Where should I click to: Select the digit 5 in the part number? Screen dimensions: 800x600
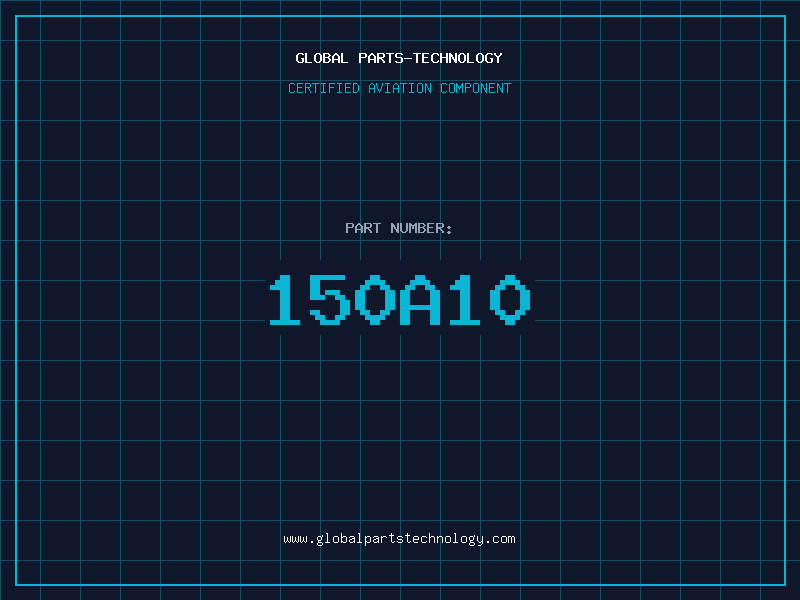coord(330,300)
